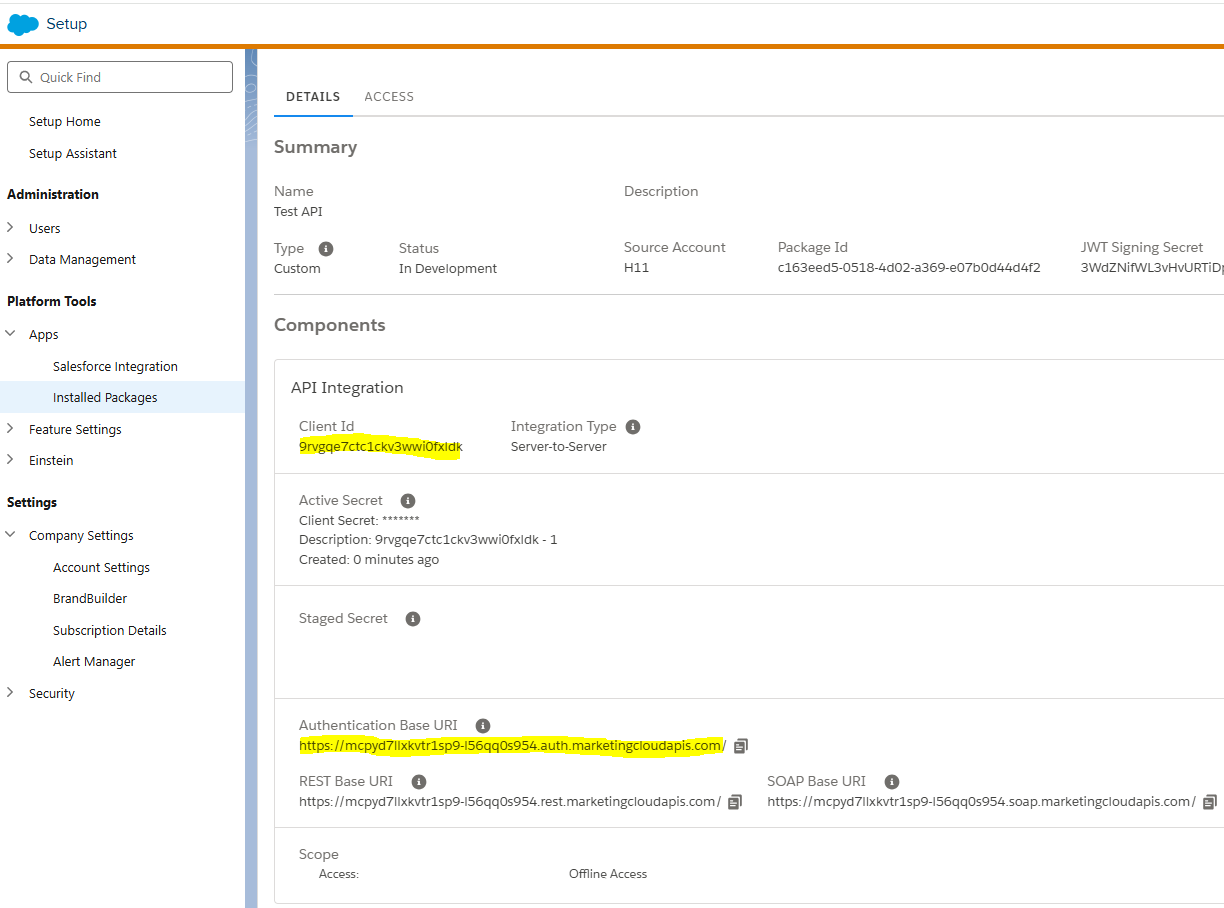Screen dimensions: 1224x908
Task: Click Authentication Base URI info icon
Action: tap(482, 726)
